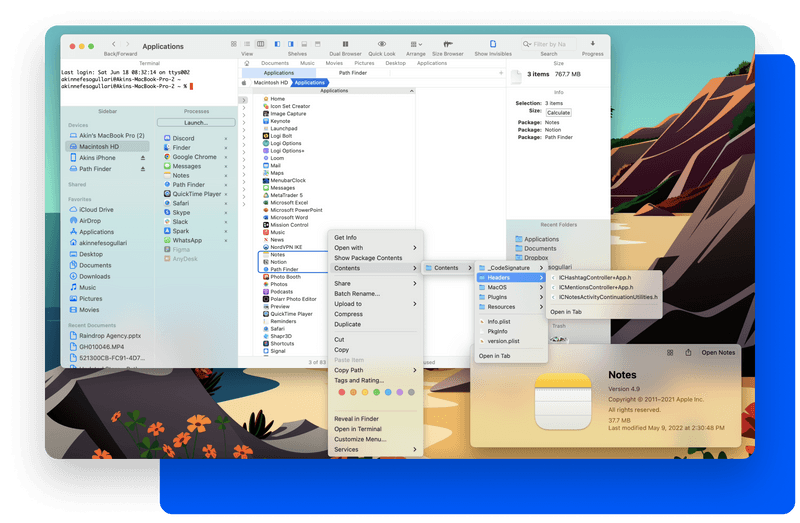The height and width of the screenshot is (523, 800).
Task: Click the Search field in the toolbar
Action: tap(550, 44)
